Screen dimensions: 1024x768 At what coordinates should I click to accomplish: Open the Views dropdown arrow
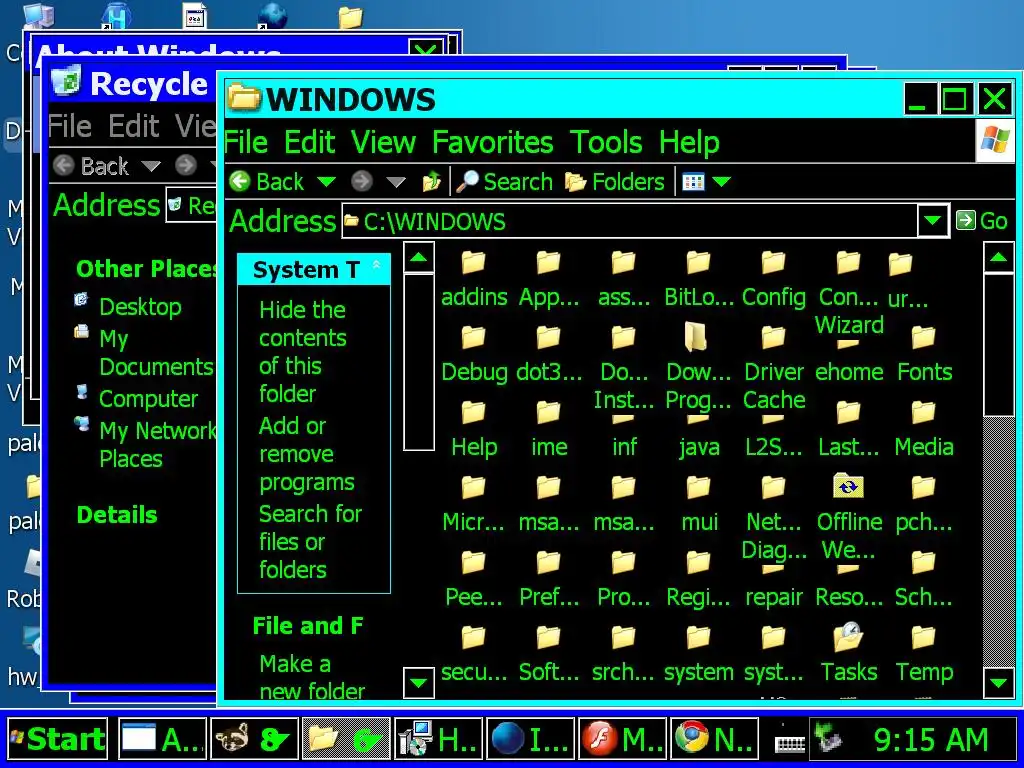[722, 182]
